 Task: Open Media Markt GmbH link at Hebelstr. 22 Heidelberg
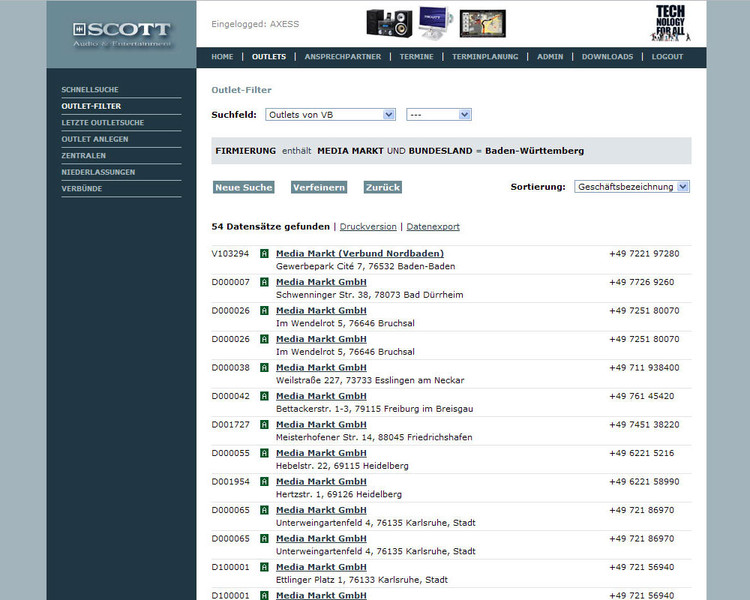(321, 453)
